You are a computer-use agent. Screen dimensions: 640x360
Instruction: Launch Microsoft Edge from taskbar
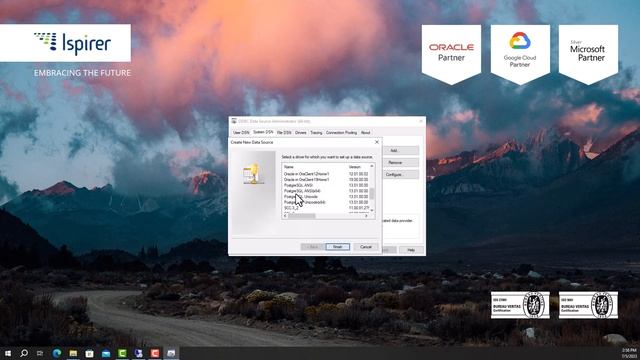[57, 353]
